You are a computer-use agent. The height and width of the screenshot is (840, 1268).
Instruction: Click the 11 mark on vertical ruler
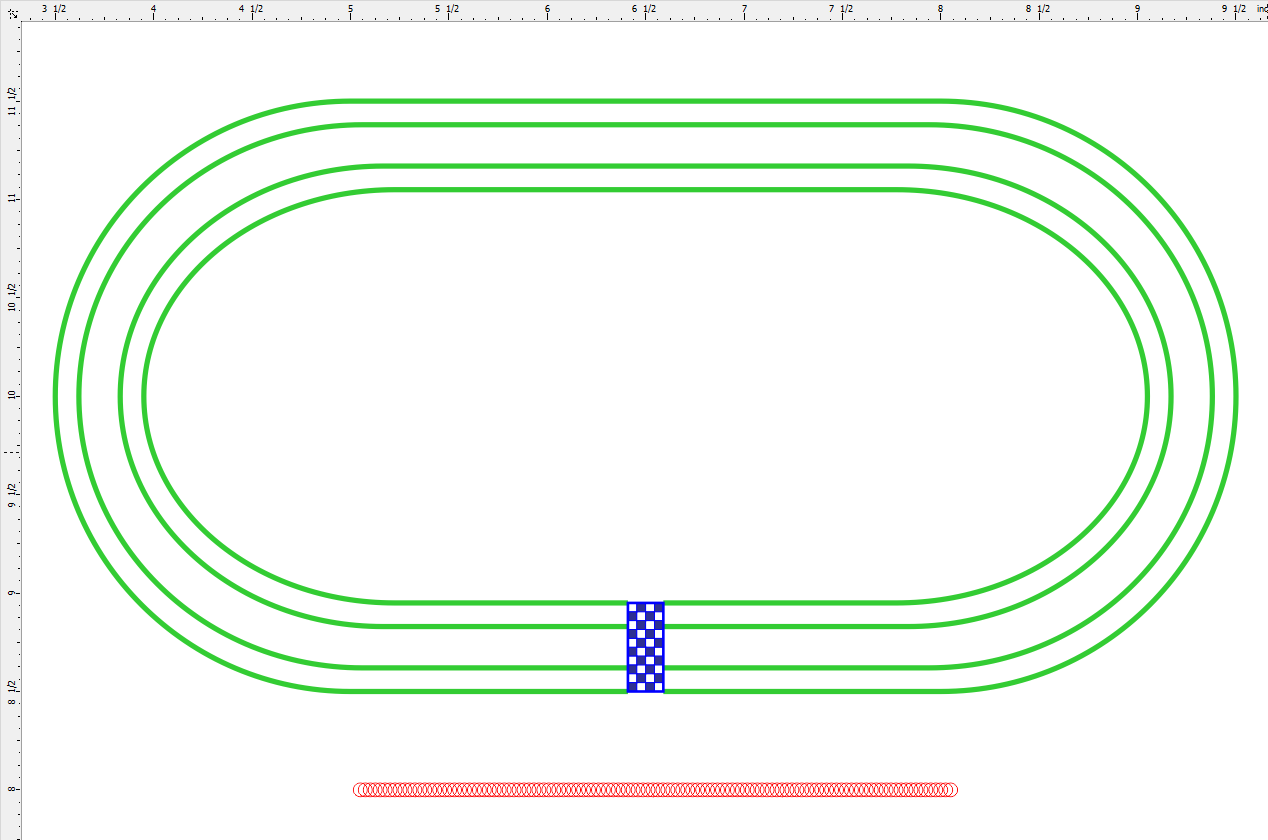click(11, 199)
